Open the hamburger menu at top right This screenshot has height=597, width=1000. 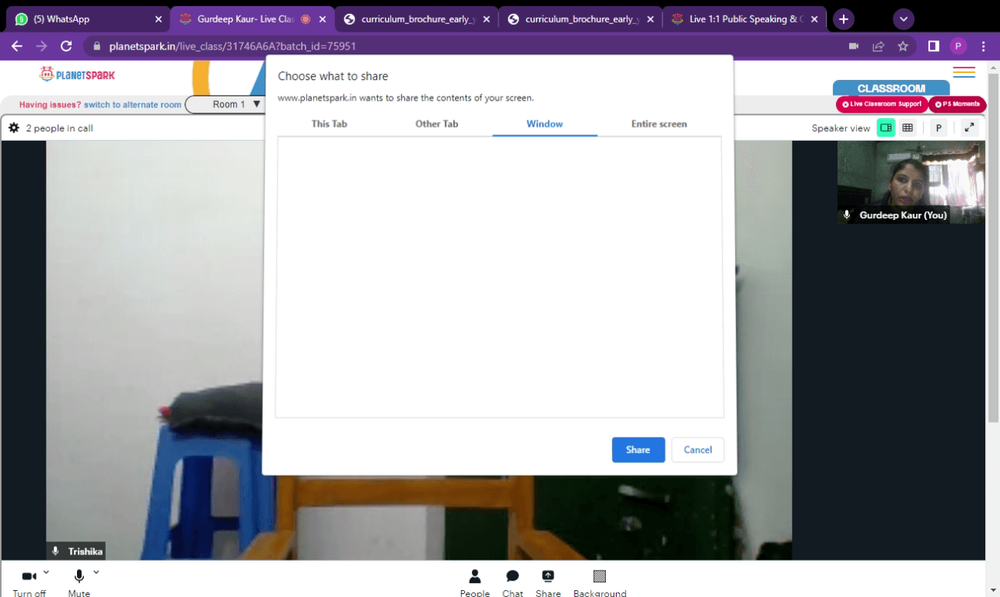(964, 72)
